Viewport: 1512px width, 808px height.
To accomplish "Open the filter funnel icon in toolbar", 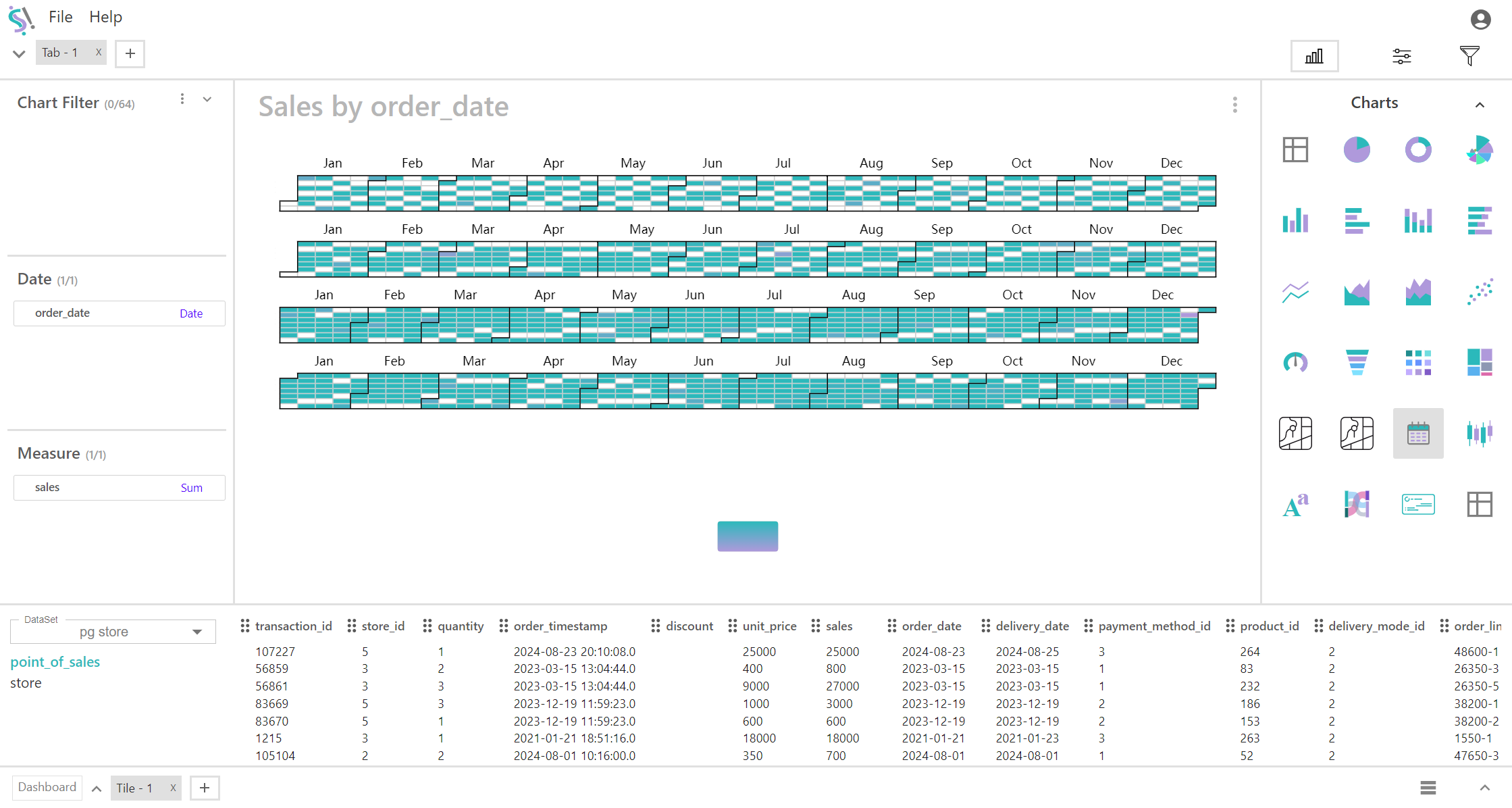I will 1469,56.
